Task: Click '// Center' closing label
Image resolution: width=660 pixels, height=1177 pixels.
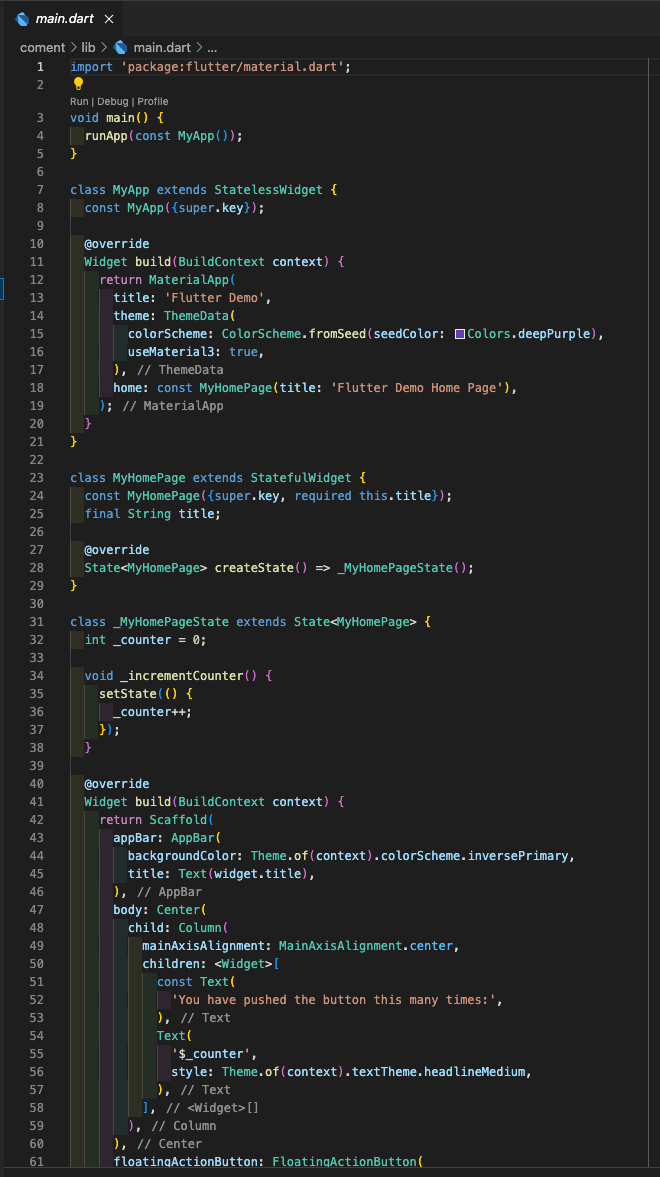Action: (x=169, y=1145)
